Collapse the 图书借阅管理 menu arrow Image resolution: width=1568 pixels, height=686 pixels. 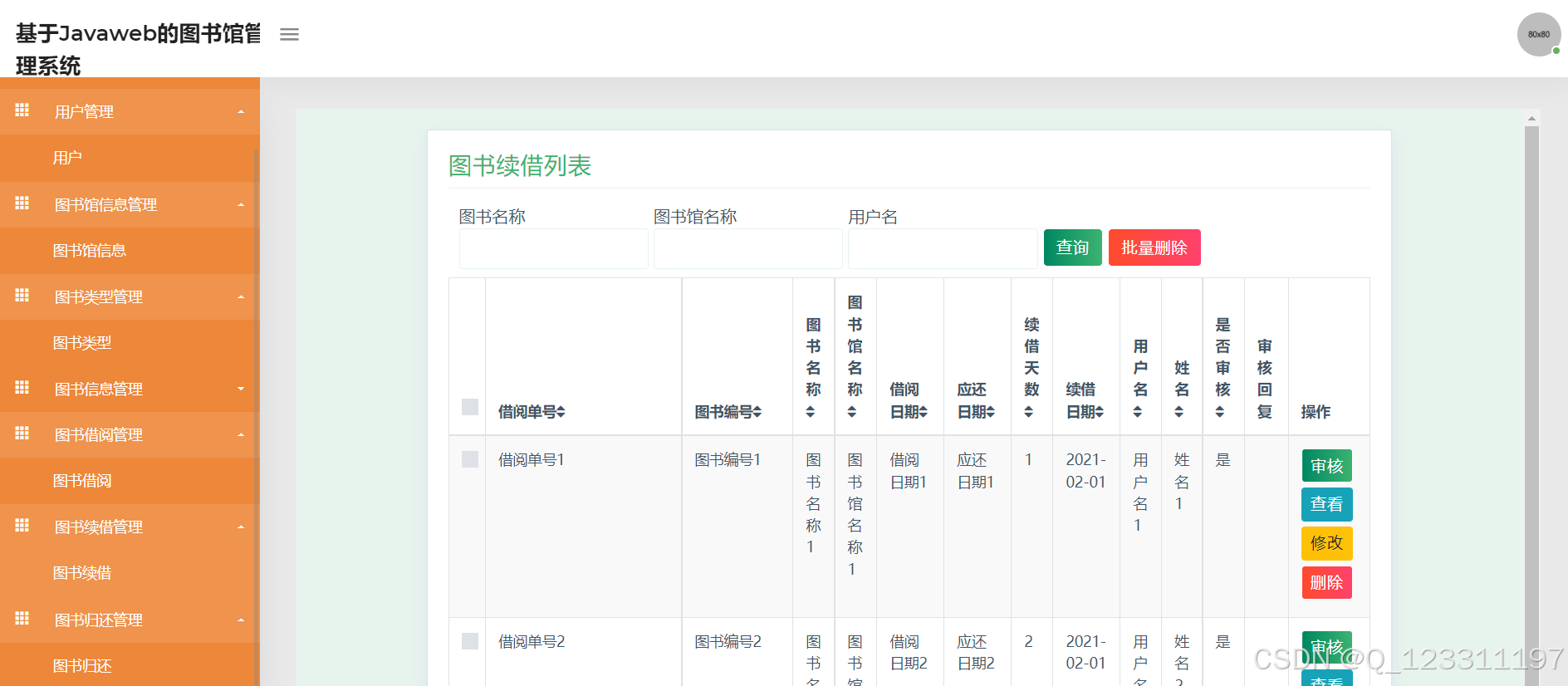[241, 435]
